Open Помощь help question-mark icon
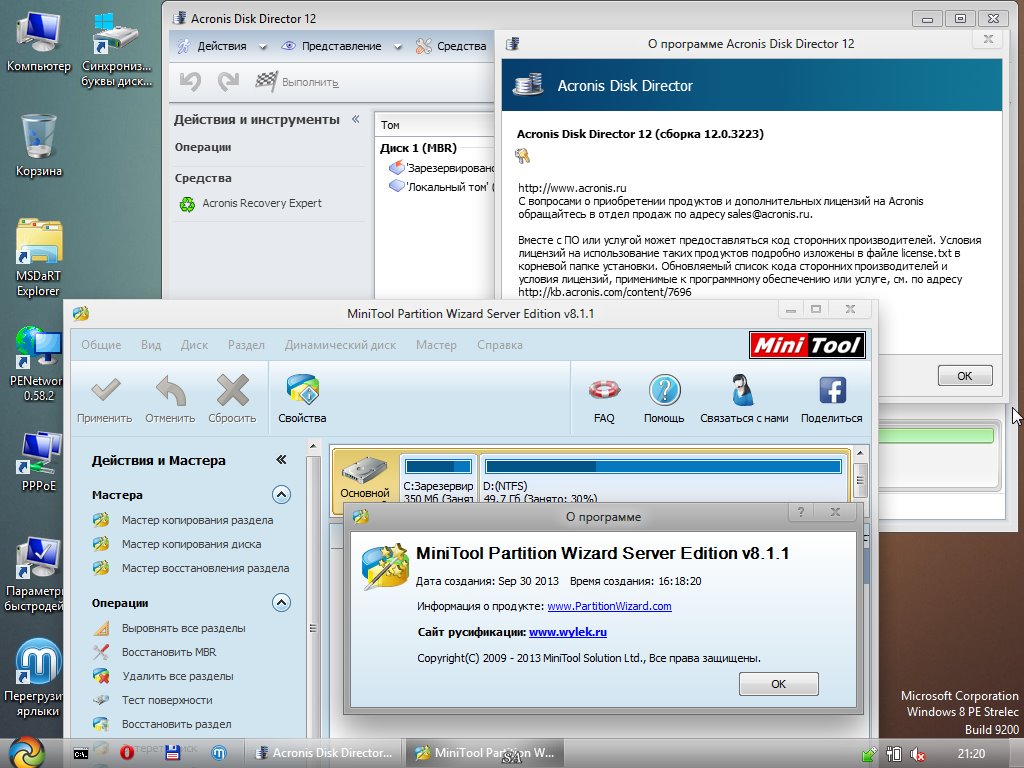The width and height of the screenshot is (1024, 768). (664, 400)
